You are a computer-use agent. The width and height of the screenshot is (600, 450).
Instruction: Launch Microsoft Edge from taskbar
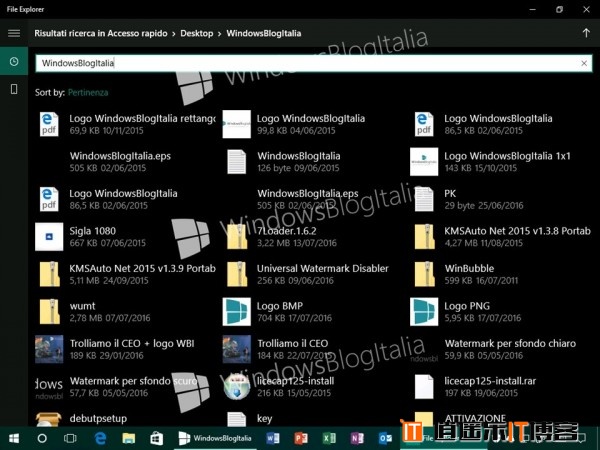100,439
